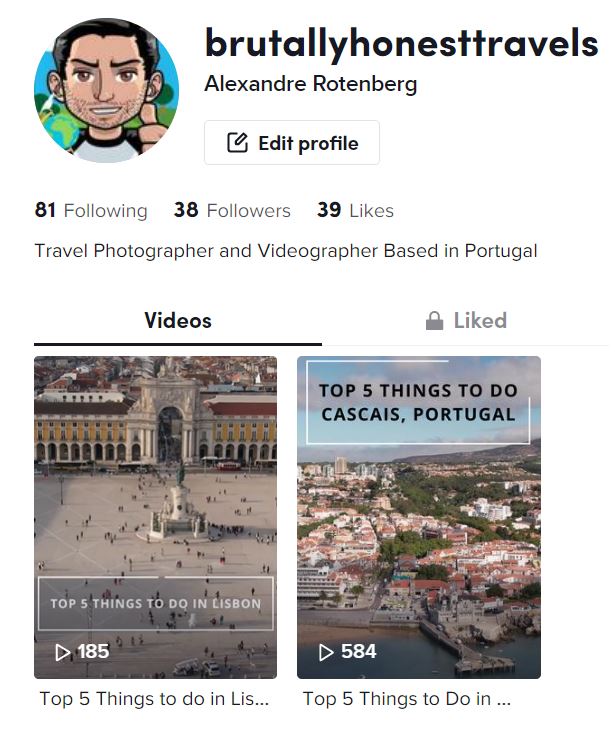Viewport: 615px width, 738px height.
Task: Open the 38 Followers list
Action: (232, 211)
